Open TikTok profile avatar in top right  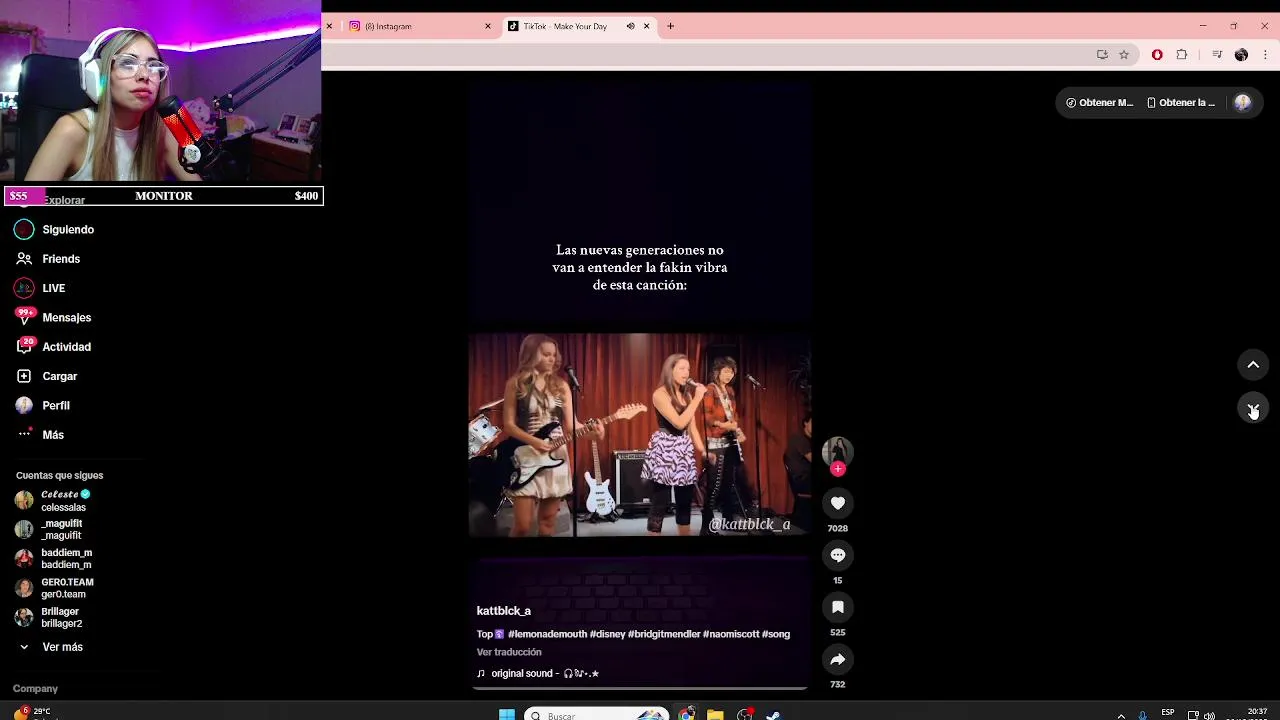coord(1243,103)
